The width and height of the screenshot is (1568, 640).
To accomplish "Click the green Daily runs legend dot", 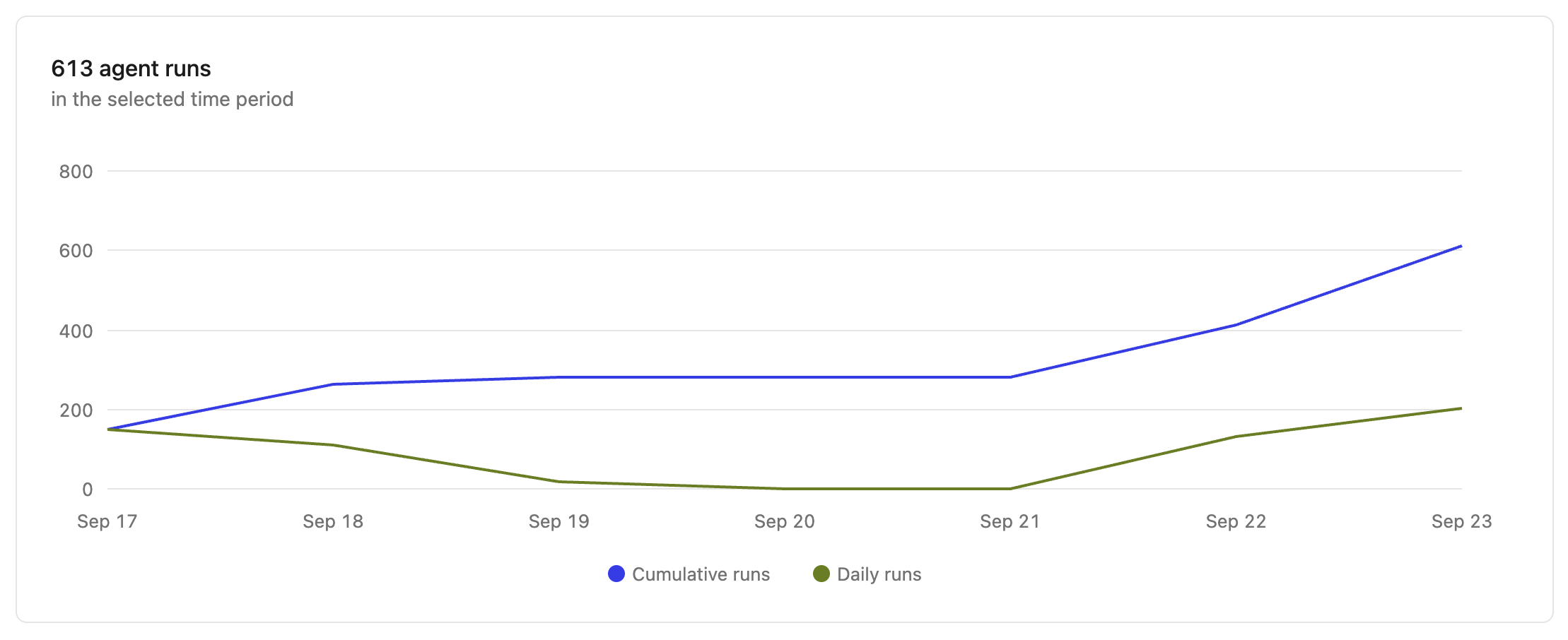I will [821, 574].
